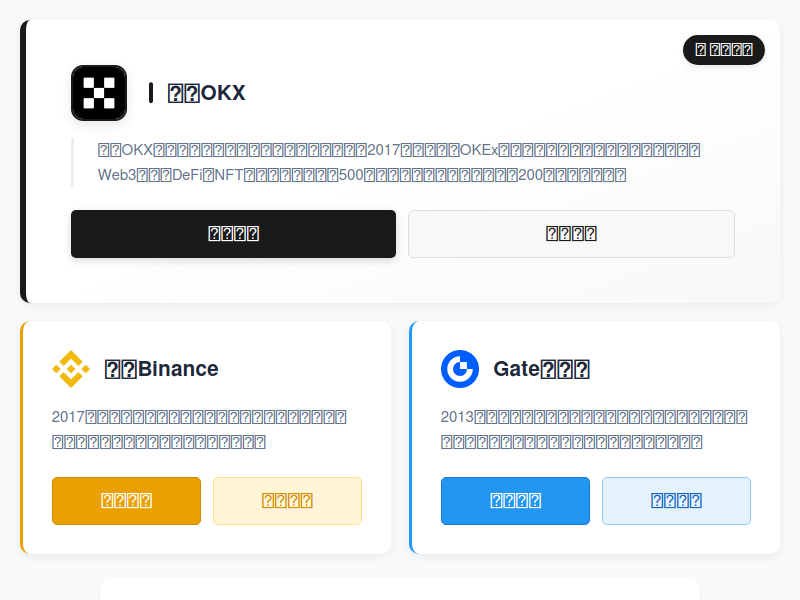Click the light gray outlined button in OKX card
The image size is (800, 600).
(571, 234)
